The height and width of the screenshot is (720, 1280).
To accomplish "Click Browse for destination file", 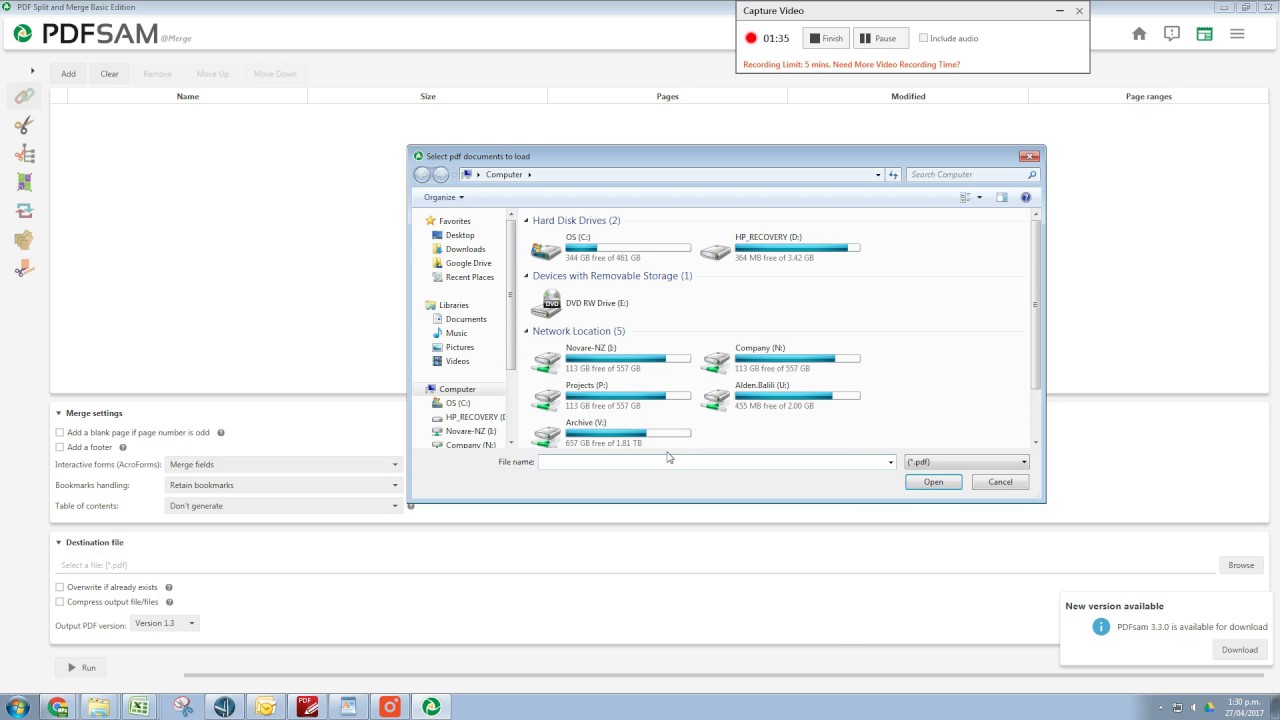I will [x=1241, y=565].
